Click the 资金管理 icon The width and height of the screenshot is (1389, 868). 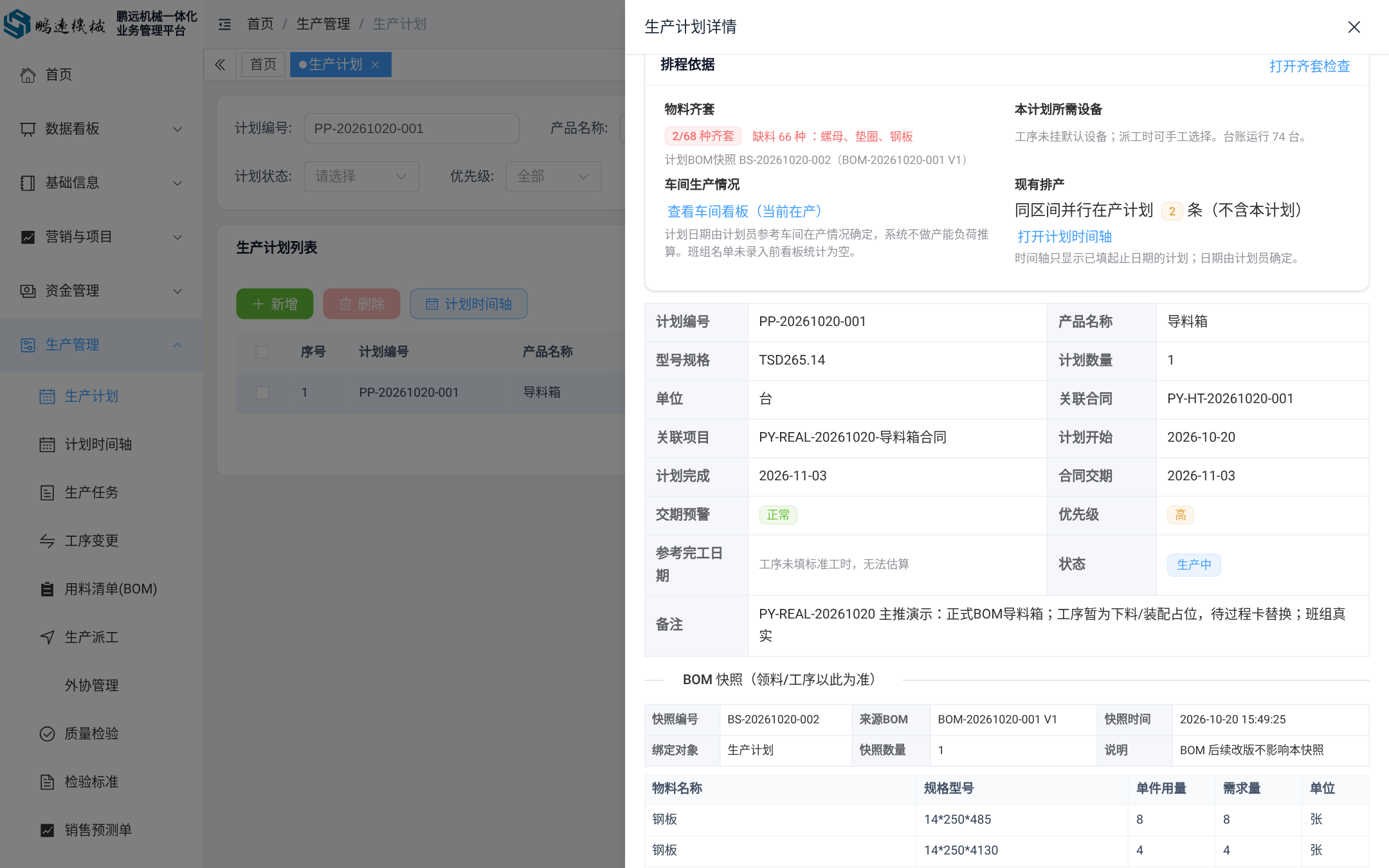(x=28, y=291)
